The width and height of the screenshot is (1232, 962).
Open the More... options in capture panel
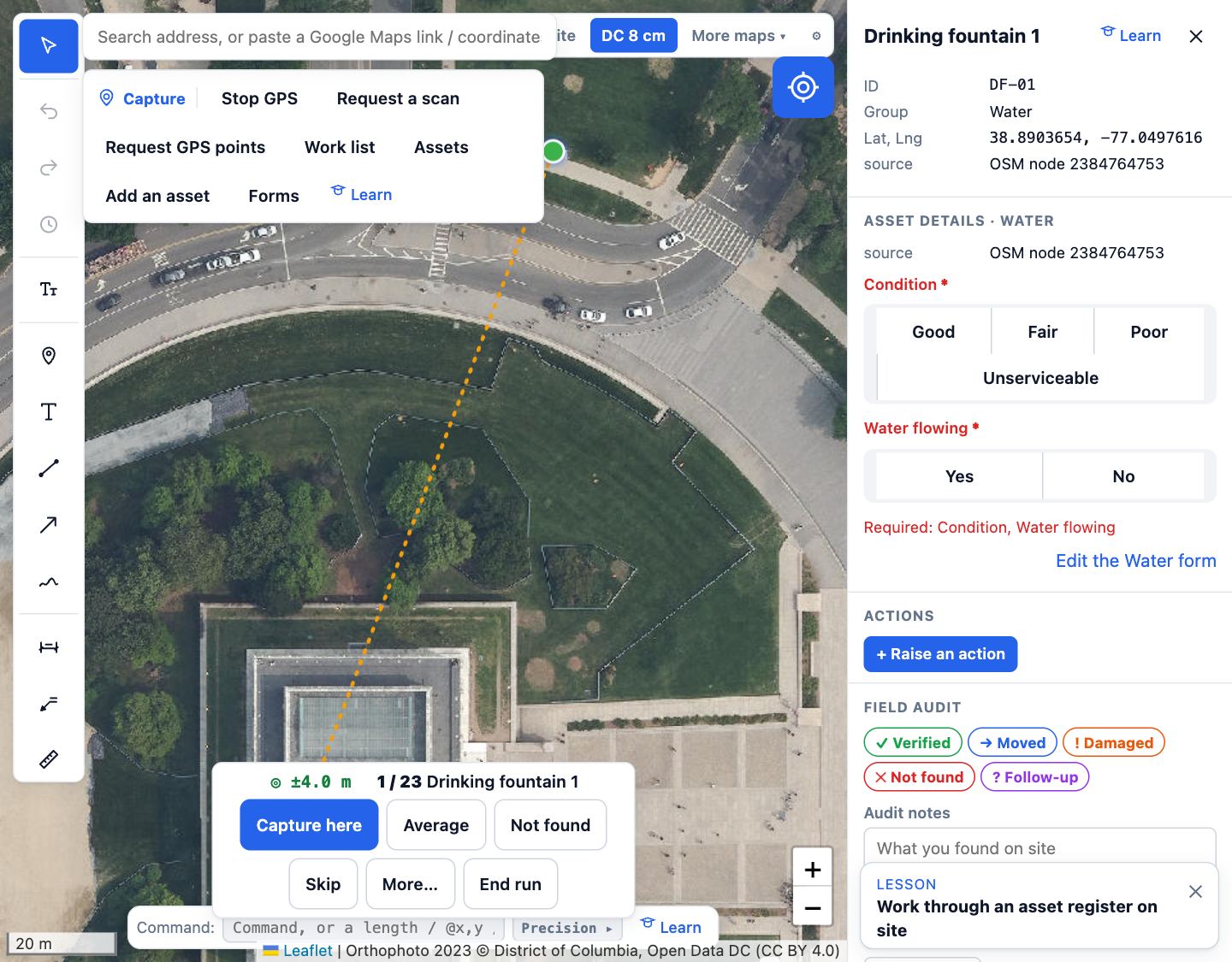410,884
